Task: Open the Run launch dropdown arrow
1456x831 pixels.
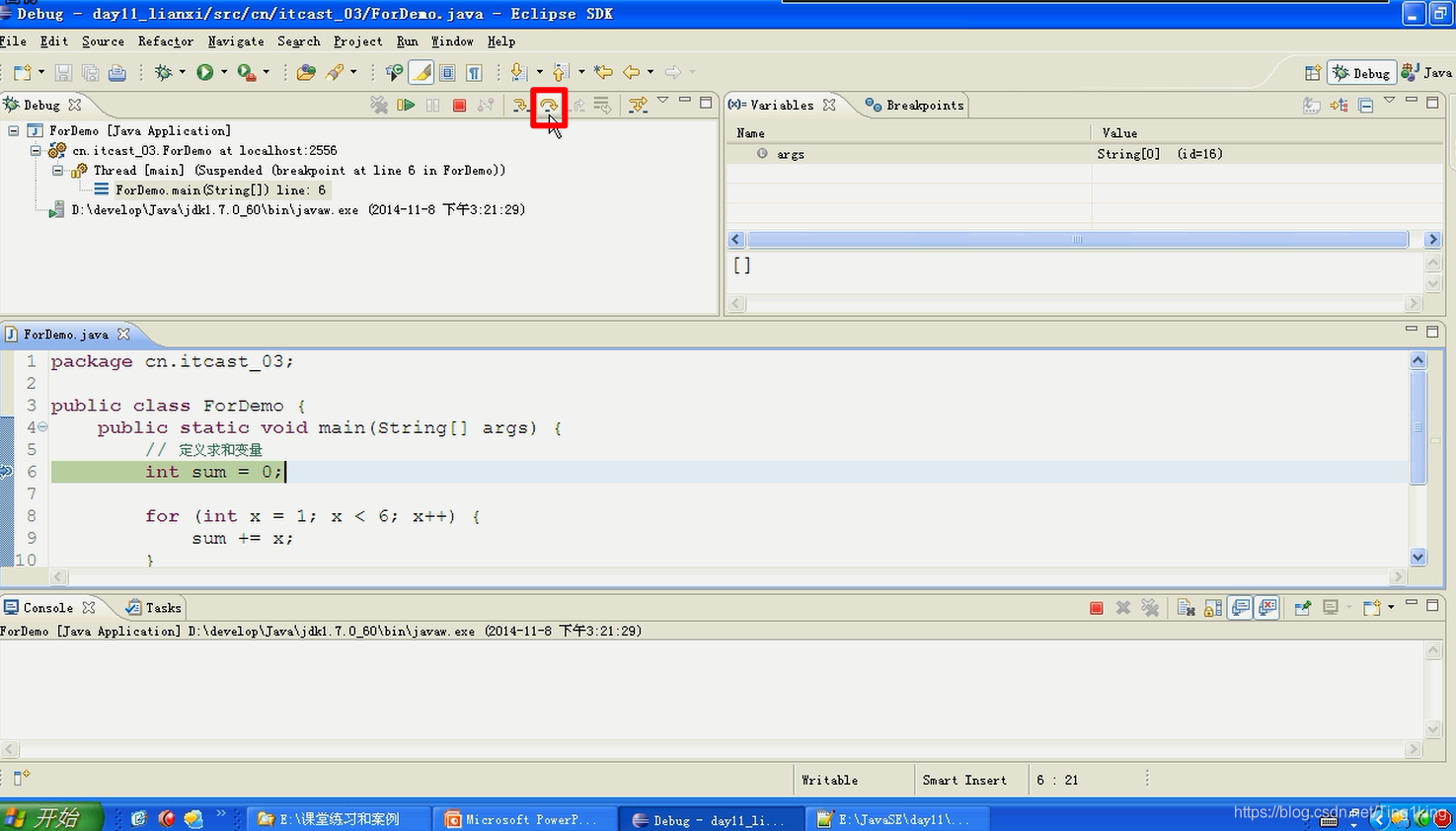Action: [x=224, y=72]
